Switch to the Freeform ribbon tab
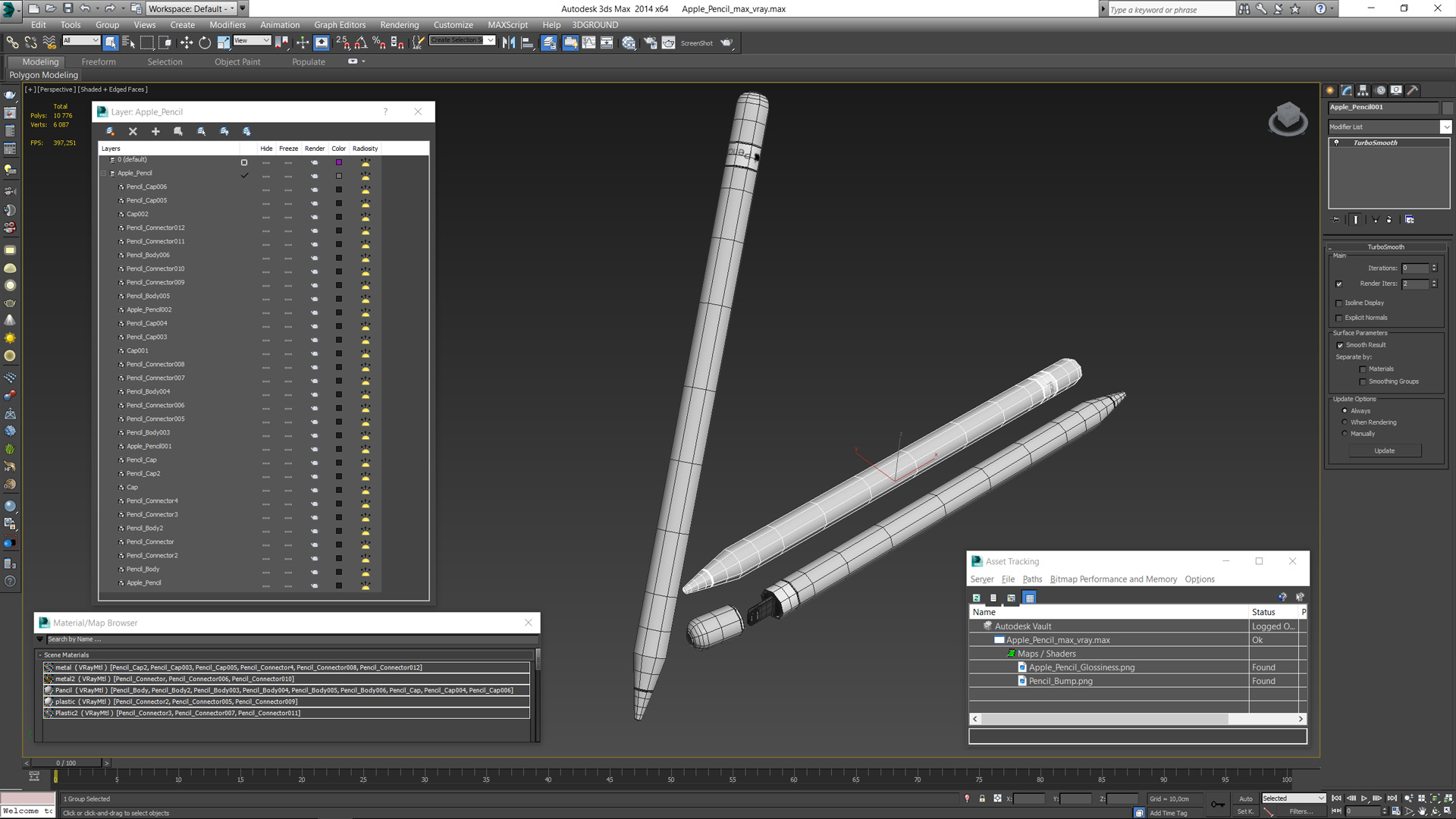Image resolution: width=1456 pixels, height=819 pixels. click(99, 62)
